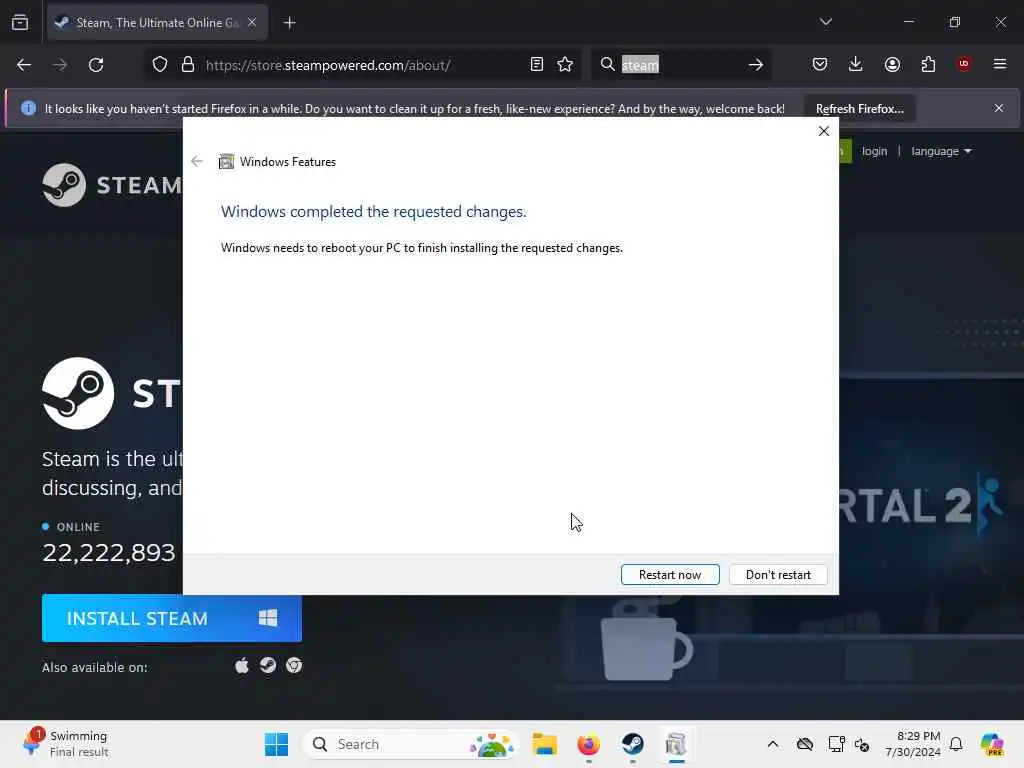Image resolution: width=1024 pixels, height=768 pixels.
Task: Navigate forward in Firefox
Action: tap(59, 65)
